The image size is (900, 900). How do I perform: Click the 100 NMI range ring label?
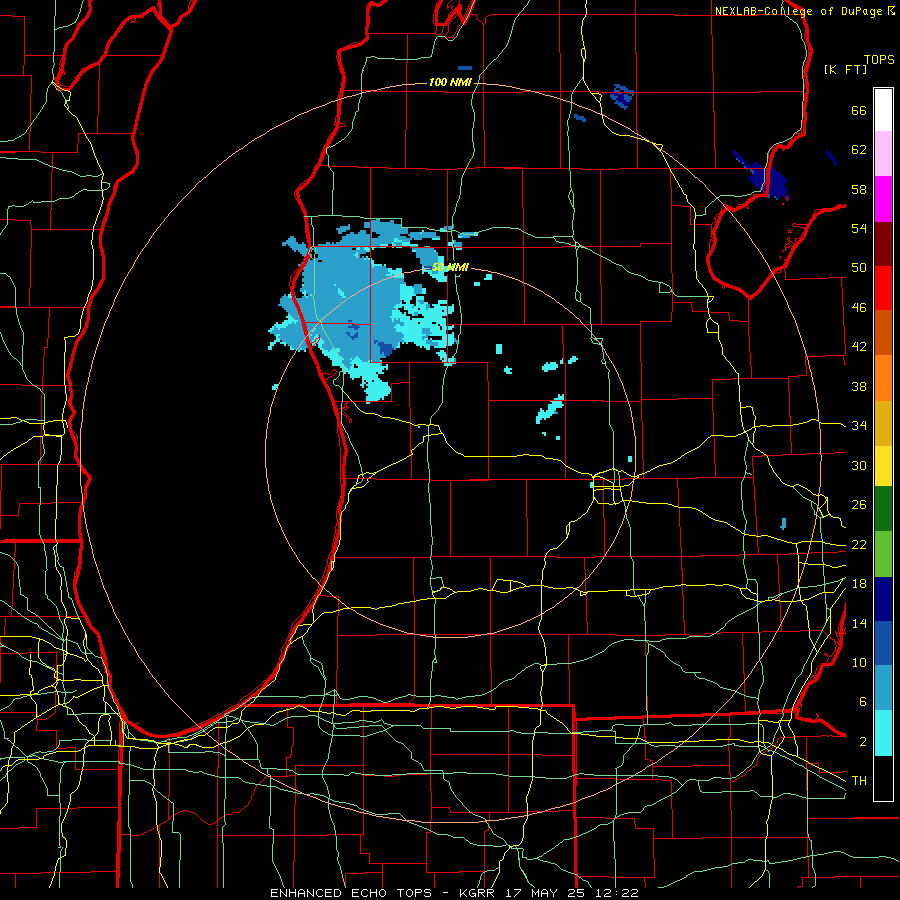point(450,83)
